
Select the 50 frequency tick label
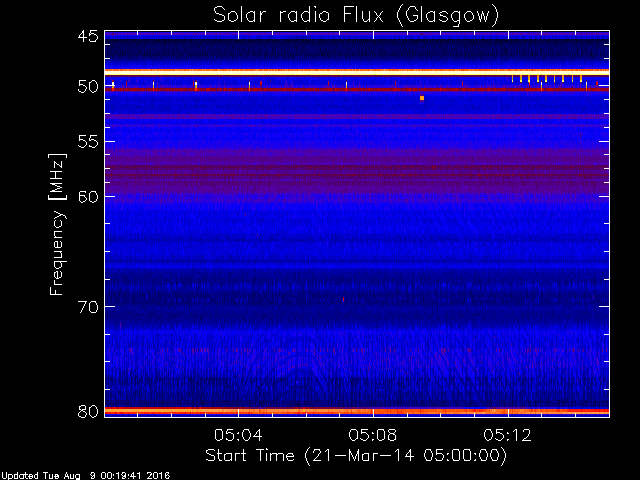(88, 87)
